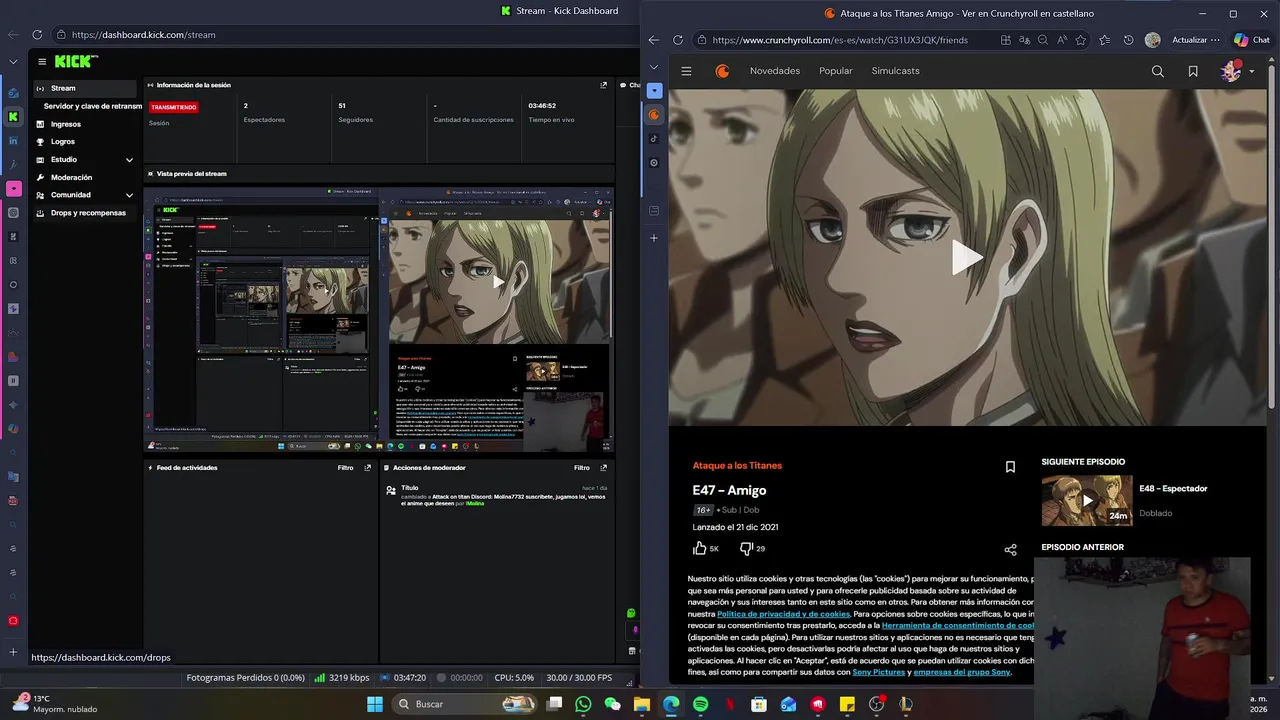
Task: Reload the Crunchyroll page
Action: pos(678,40)
